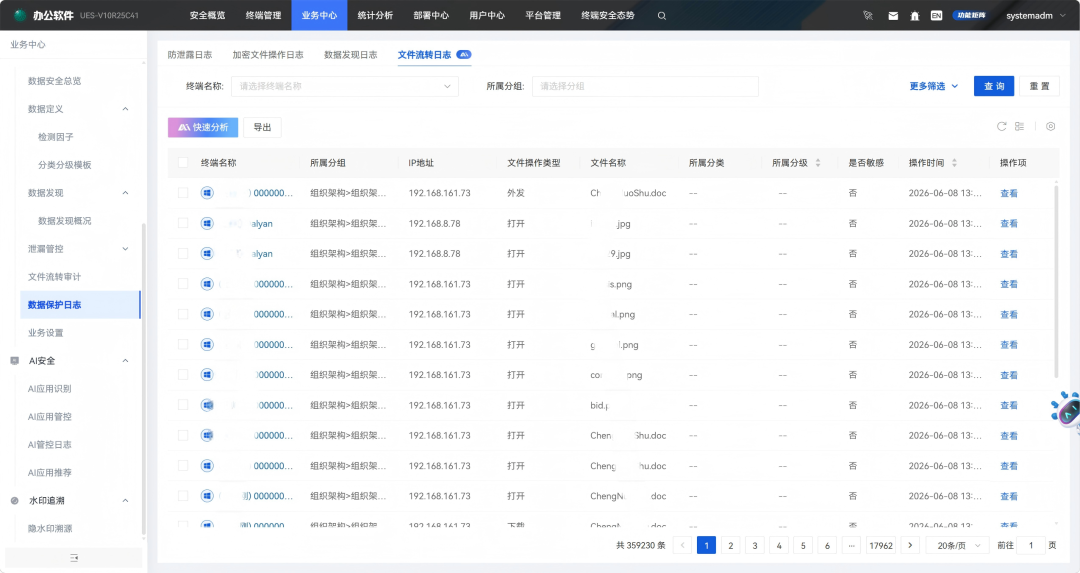This screenshot has height=573, width=1080.
Task: Check the row with file s.png
Action: click(x=183, y=284)
